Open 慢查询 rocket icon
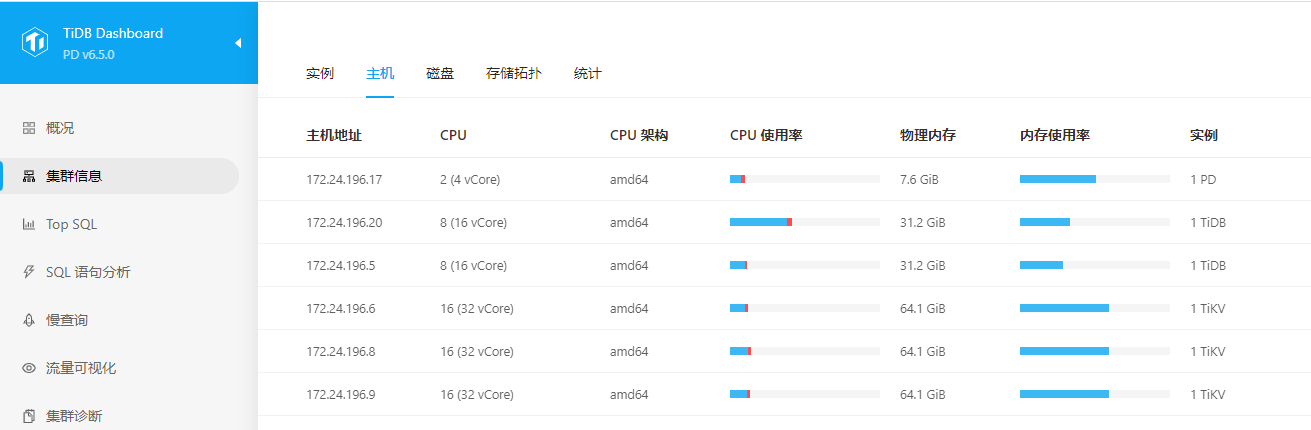 [29, 320]
